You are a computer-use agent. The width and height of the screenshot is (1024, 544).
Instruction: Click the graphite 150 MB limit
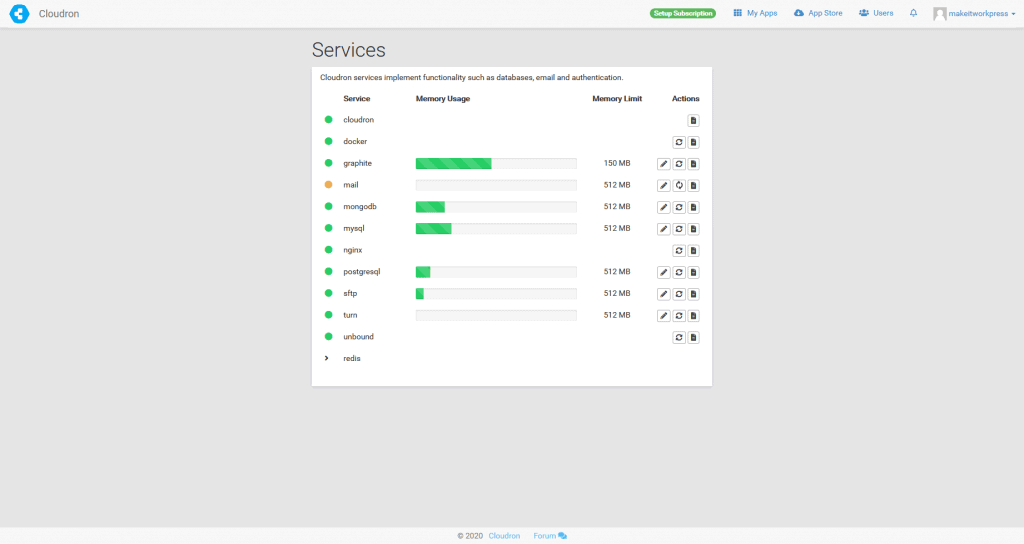point(617,163)
